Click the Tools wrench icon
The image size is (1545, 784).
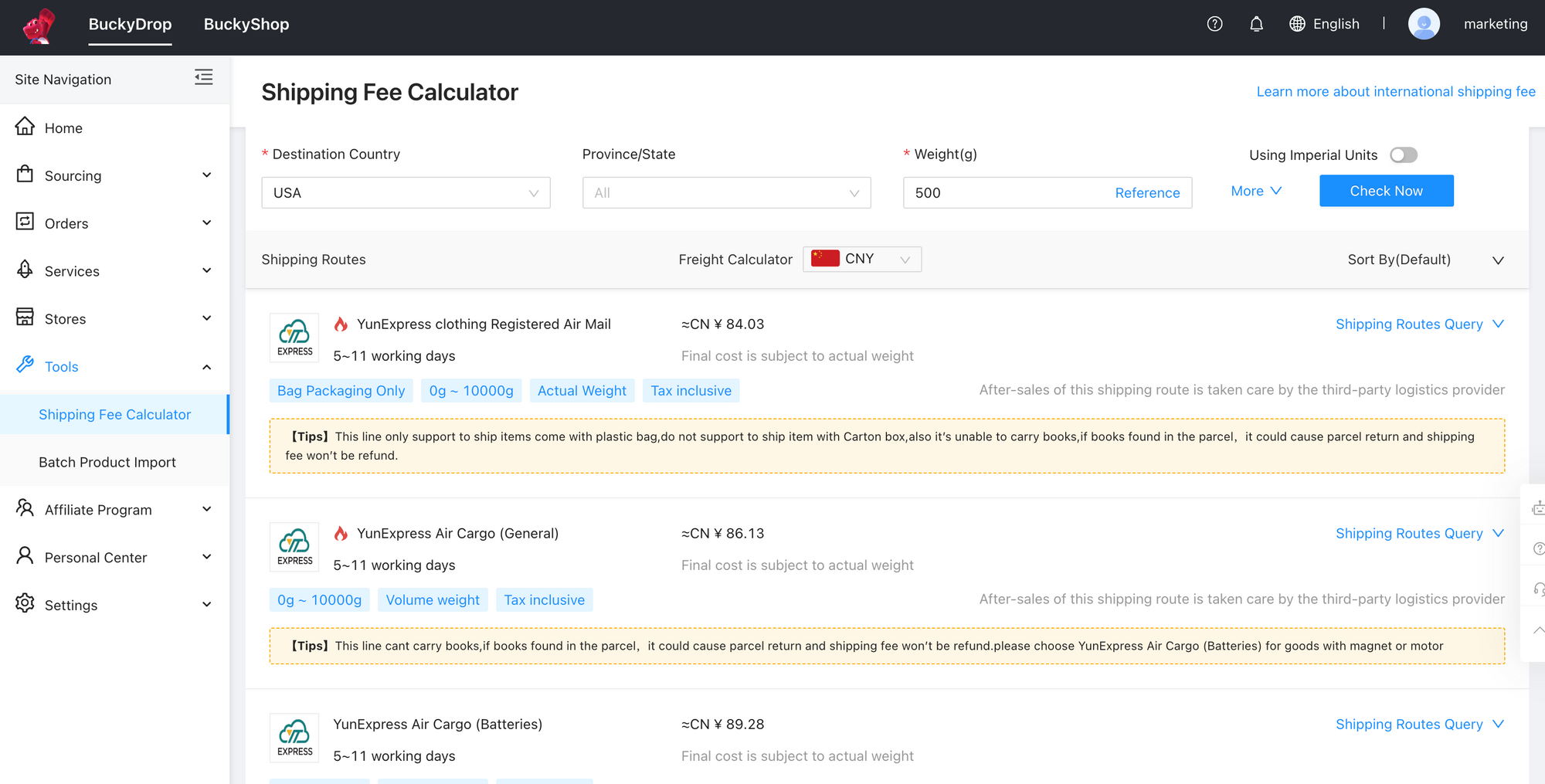pyautogui.click(x=25, y=365)
